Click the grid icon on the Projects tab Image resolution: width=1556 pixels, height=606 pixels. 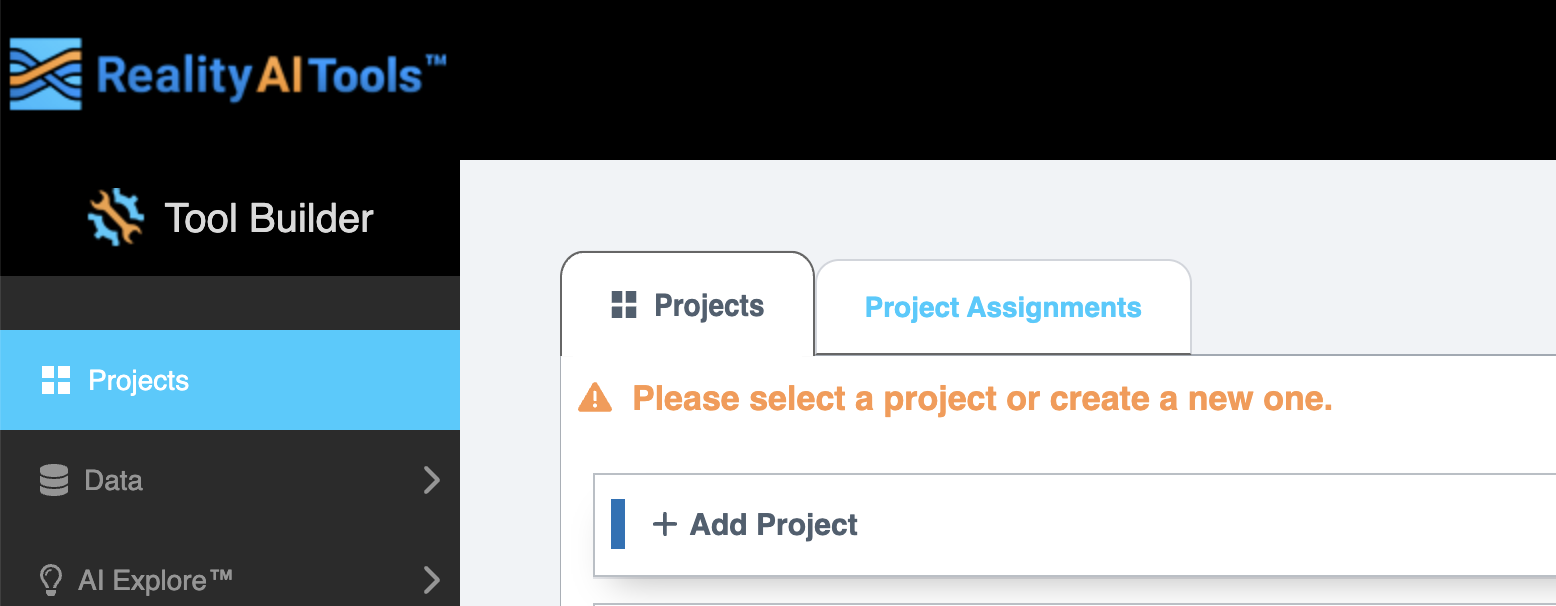[625, 306]
